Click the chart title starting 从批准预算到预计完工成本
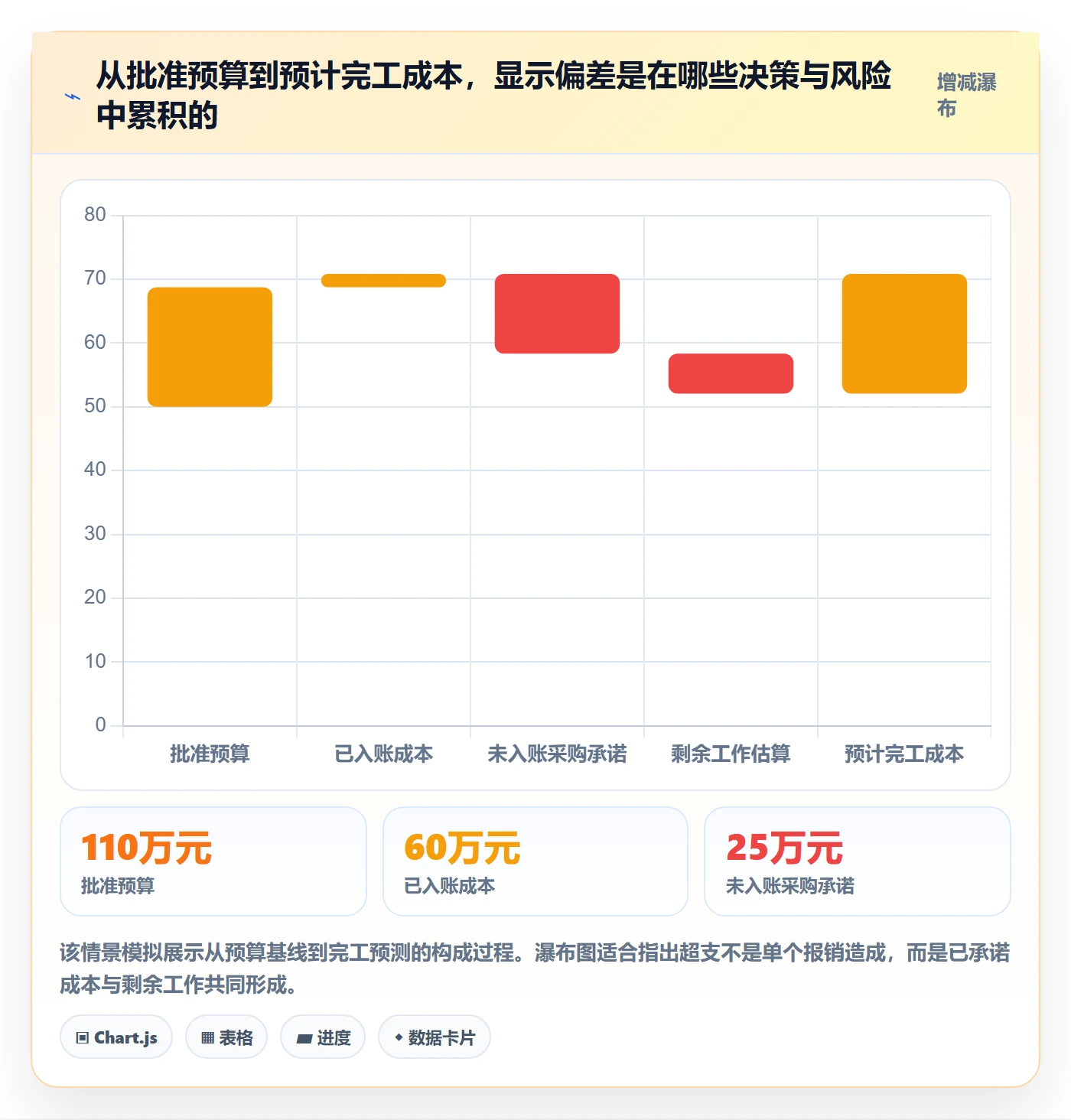1071x1120 pixels. 493,95
